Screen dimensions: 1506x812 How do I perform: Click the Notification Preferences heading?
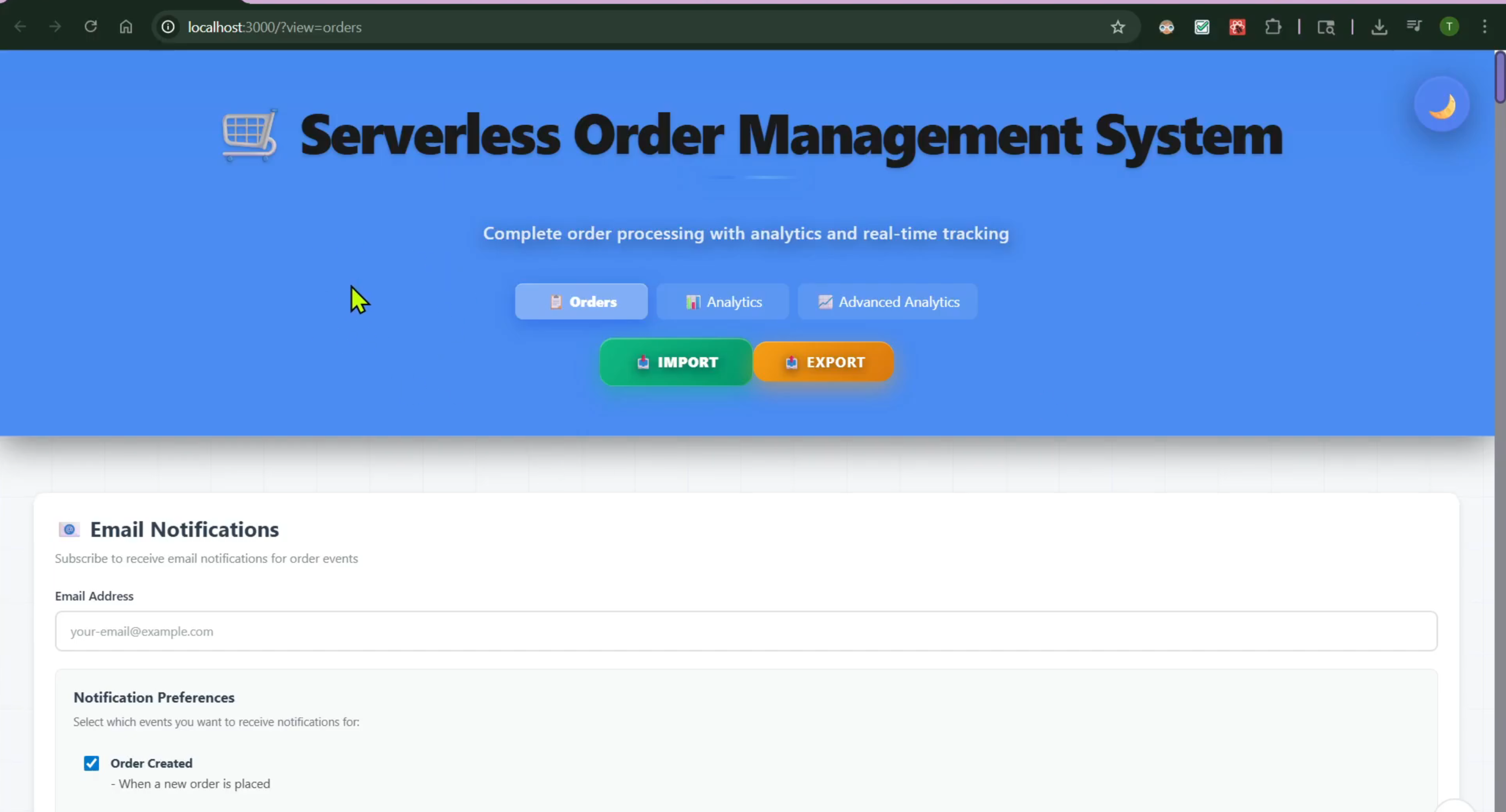[154, 697]
